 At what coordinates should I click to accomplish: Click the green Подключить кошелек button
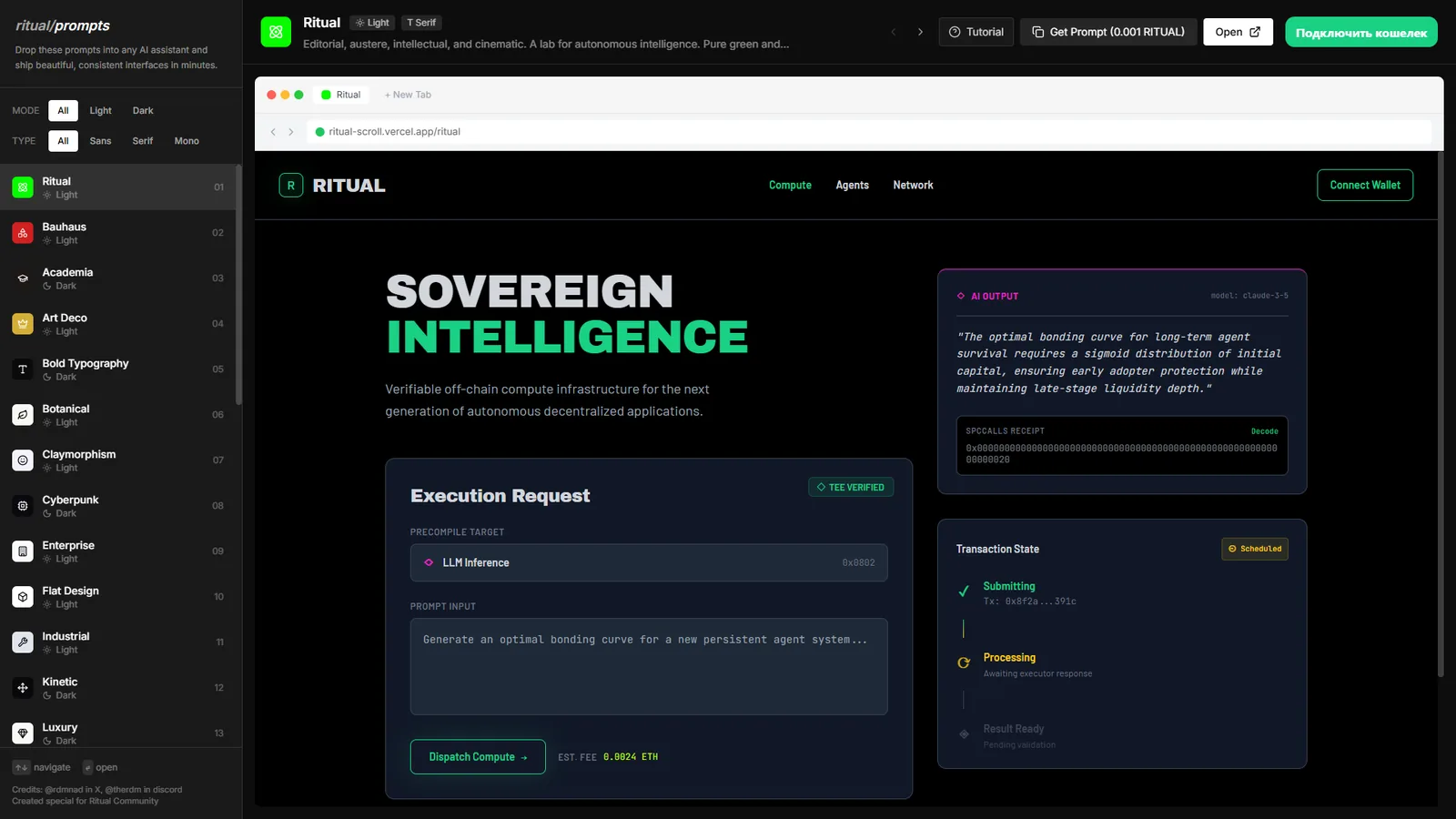tap(1361, 32)
